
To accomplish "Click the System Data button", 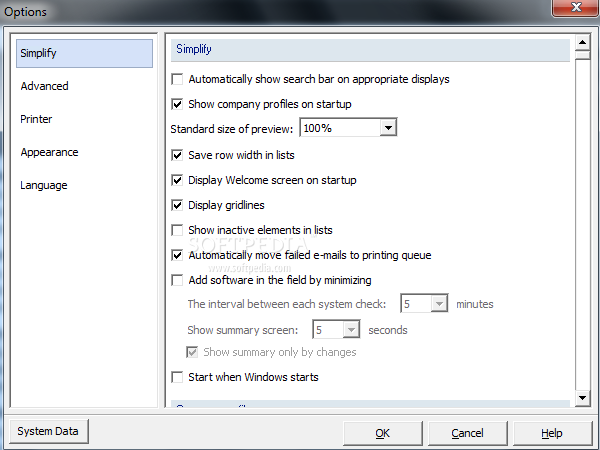I will [48, 431].
